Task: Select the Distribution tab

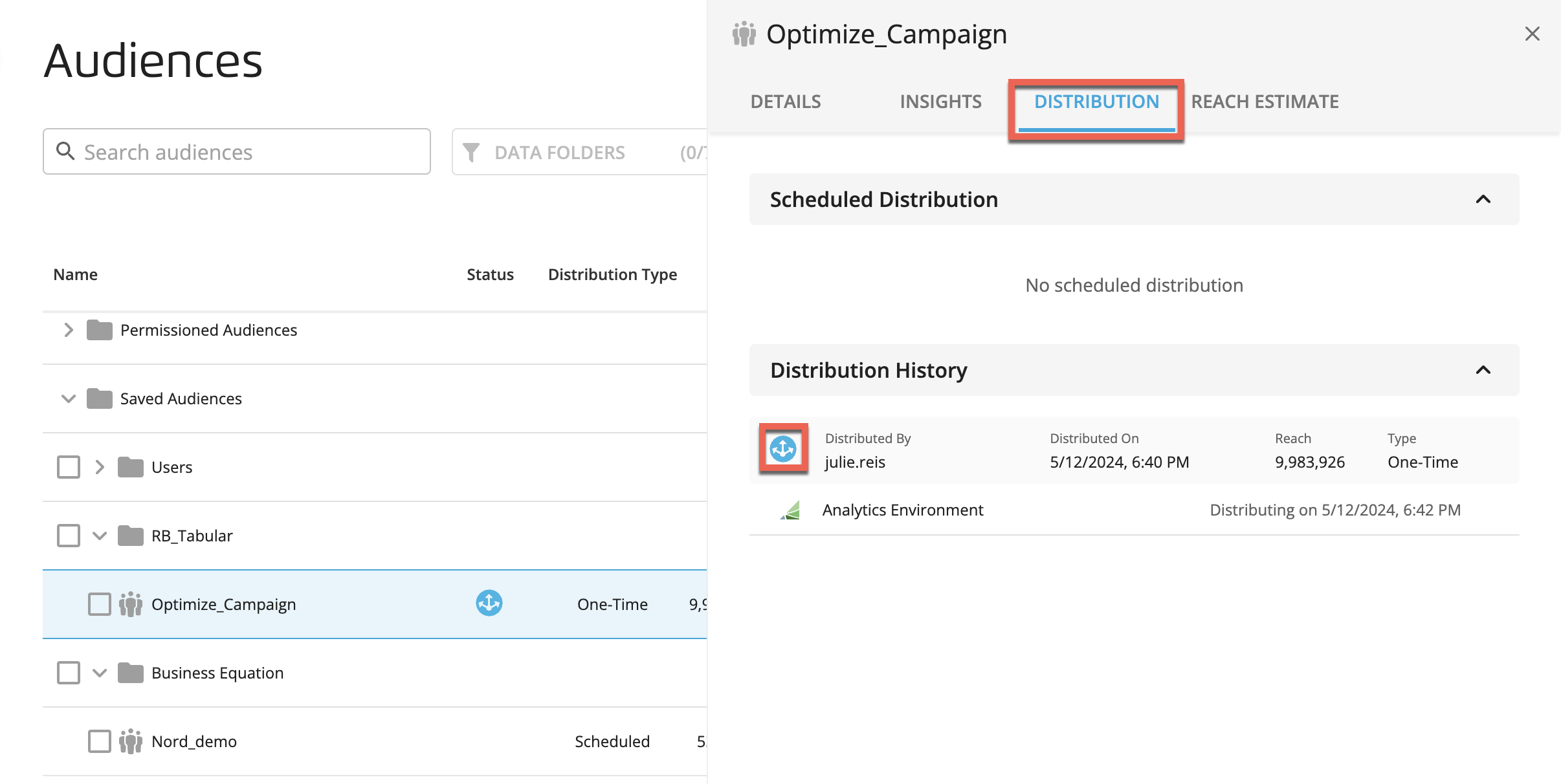Action: (1096, 102)
